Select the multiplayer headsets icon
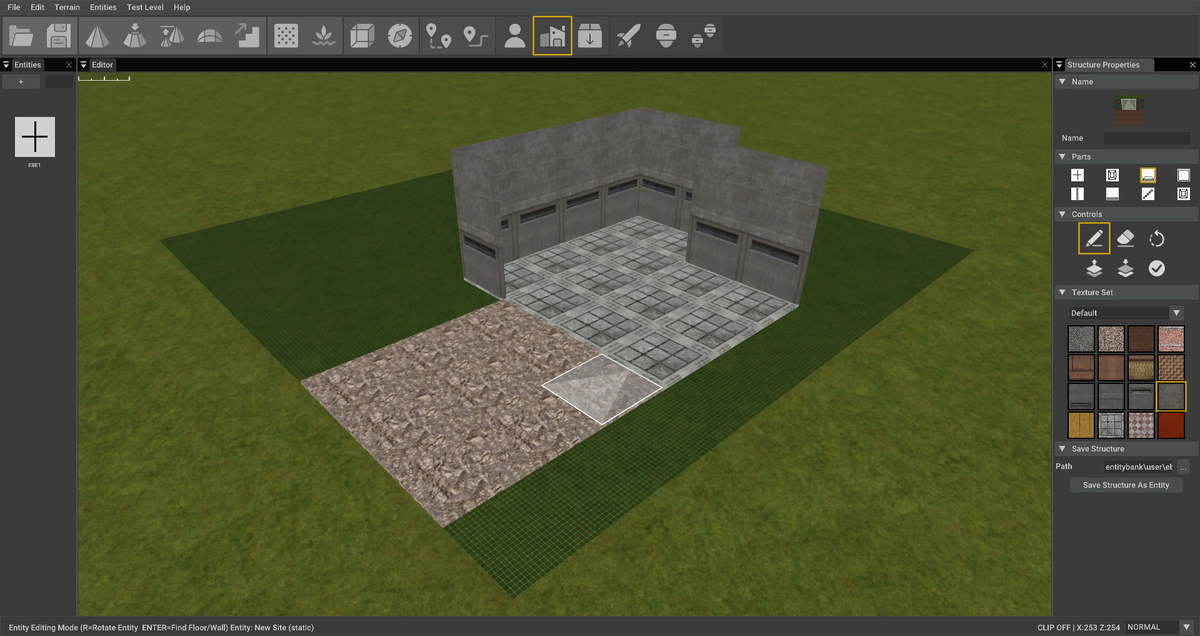This screenshot has height=636, width=1200. (x=703, y=36)
